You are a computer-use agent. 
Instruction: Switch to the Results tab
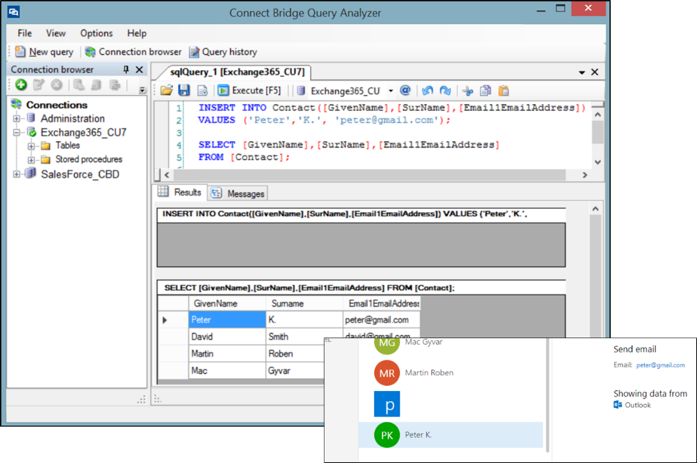(x=180, y=192)
